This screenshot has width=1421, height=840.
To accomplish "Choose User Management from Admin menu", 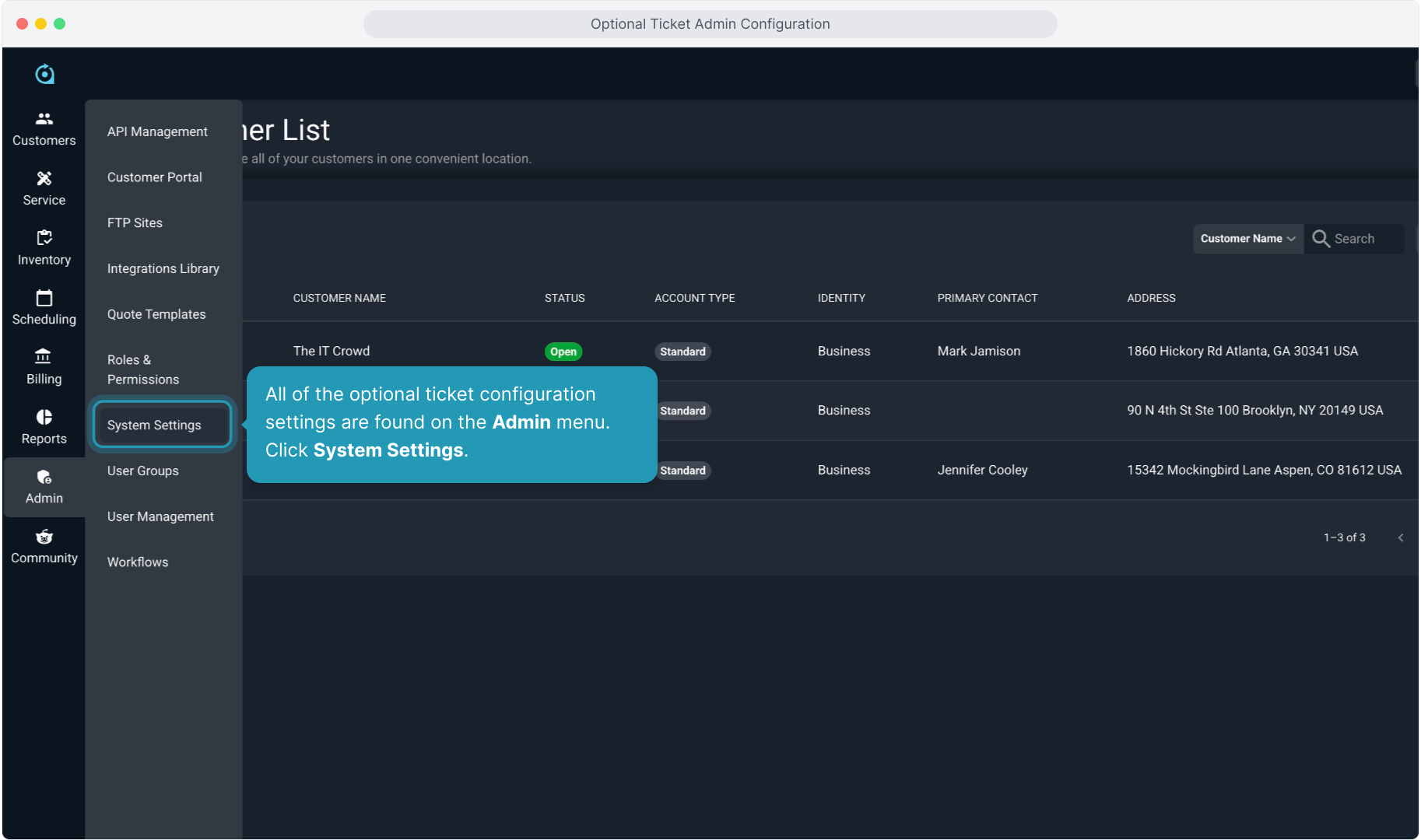I will (x=160, y=516).
